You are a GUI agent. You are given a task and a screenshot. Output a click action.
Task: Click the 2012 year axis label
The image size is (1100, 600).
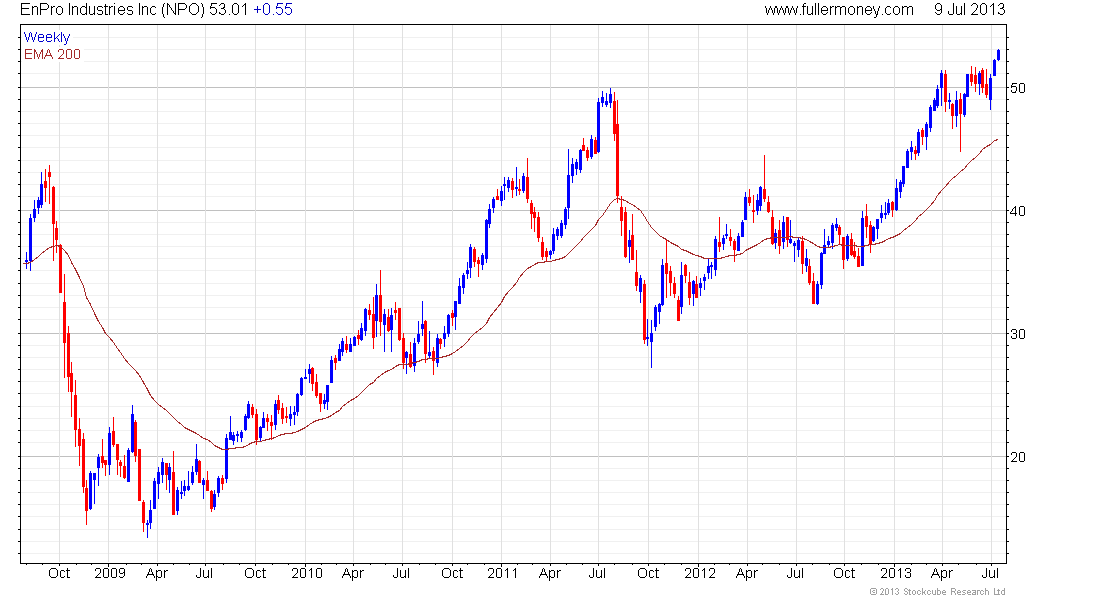tap(699, 573)
